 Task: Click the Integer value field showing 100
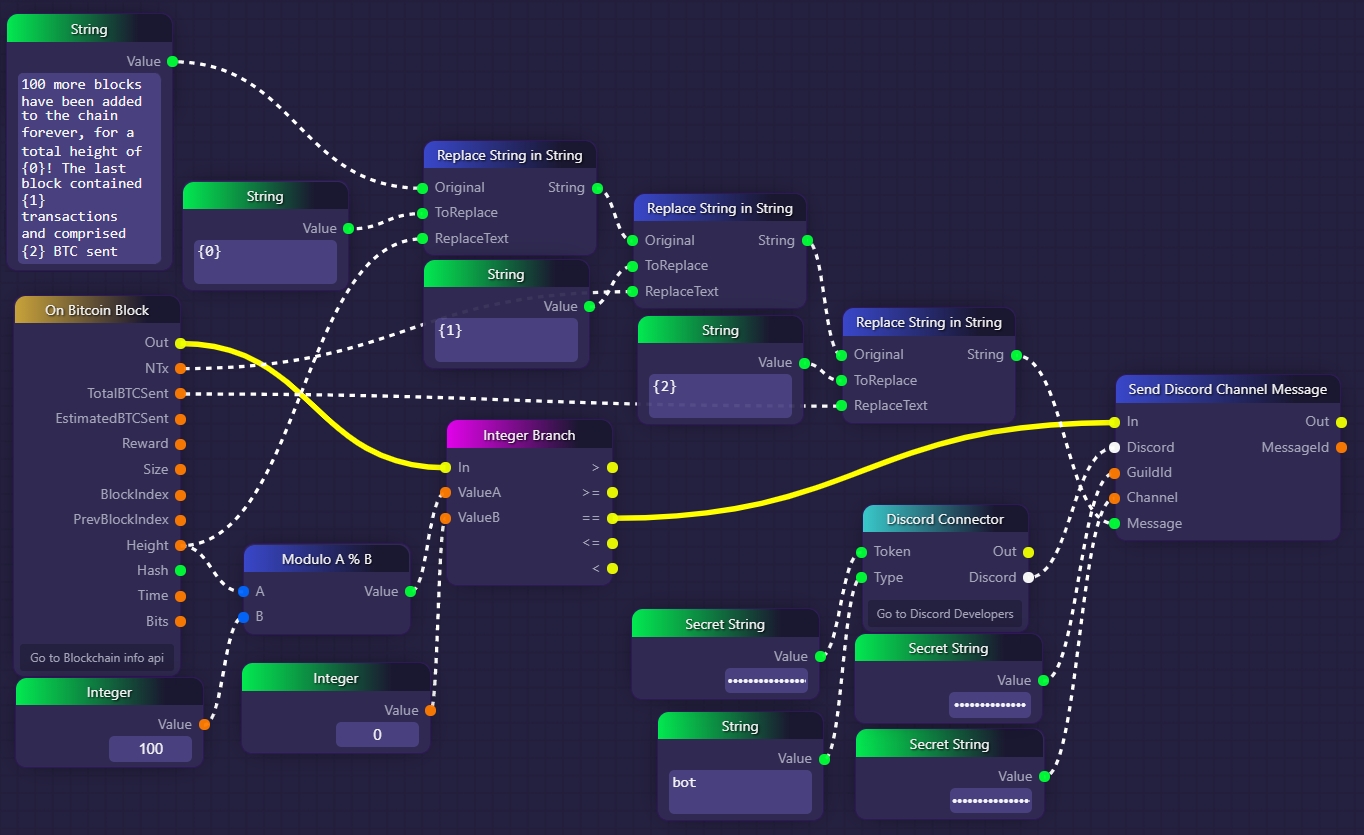click(150, 749)
